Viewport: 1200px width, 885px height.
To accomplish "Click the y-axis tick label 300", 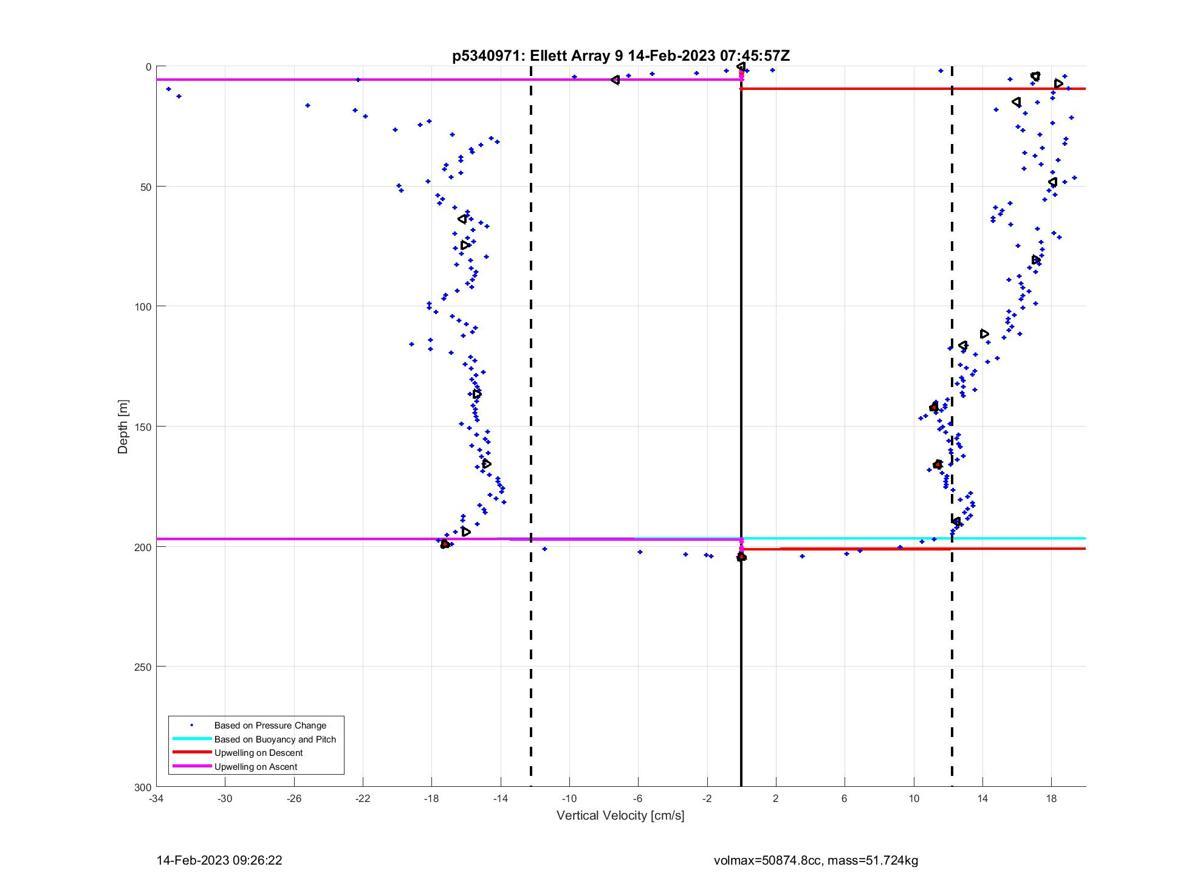I will point(142,787).
